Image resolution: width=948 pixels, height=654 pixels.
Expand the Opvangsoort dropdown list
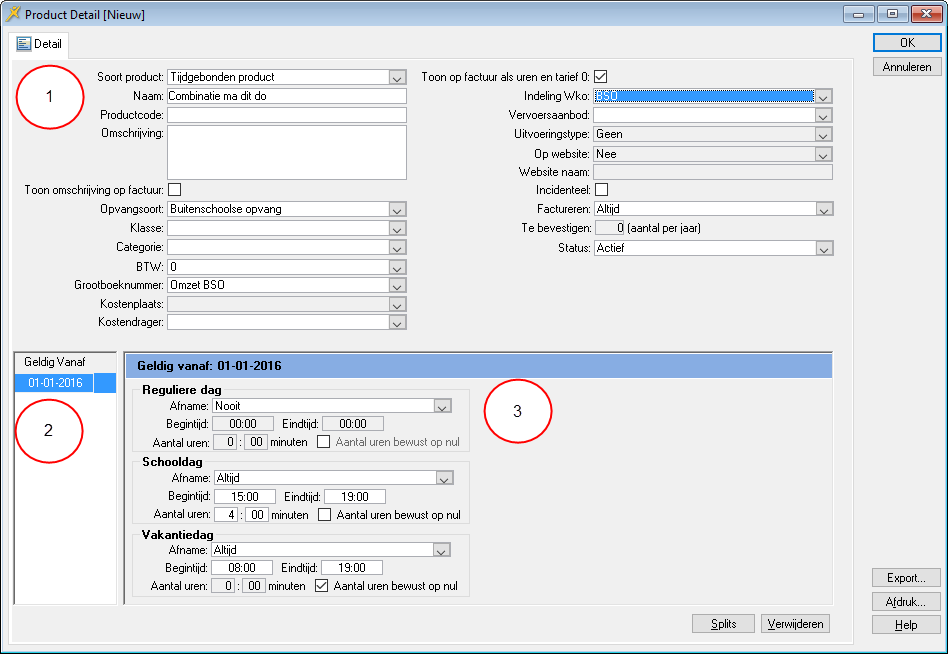(397, 209)
